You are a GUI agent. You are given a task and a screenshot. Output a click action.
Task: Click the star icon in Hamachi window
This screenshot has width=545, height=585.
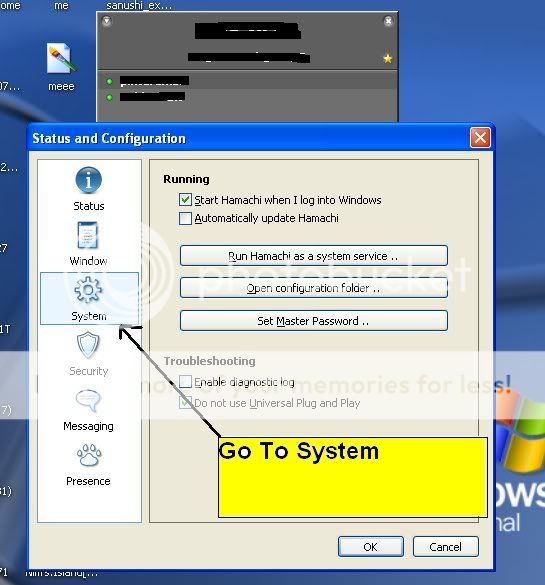pyautogui.click(x=388, y=59)
